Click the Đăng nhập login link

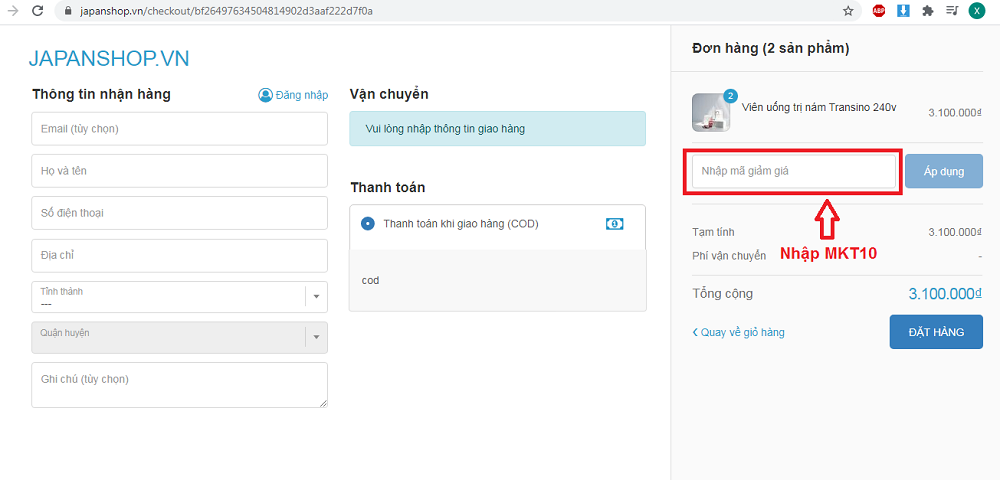[293, 95]
